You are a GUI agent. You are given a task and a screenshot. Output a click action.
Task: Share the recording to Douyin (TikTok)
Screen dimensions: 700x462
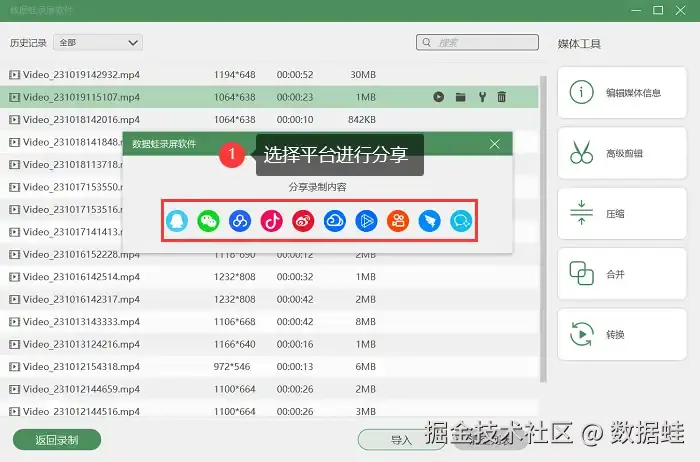coord(271,221)
